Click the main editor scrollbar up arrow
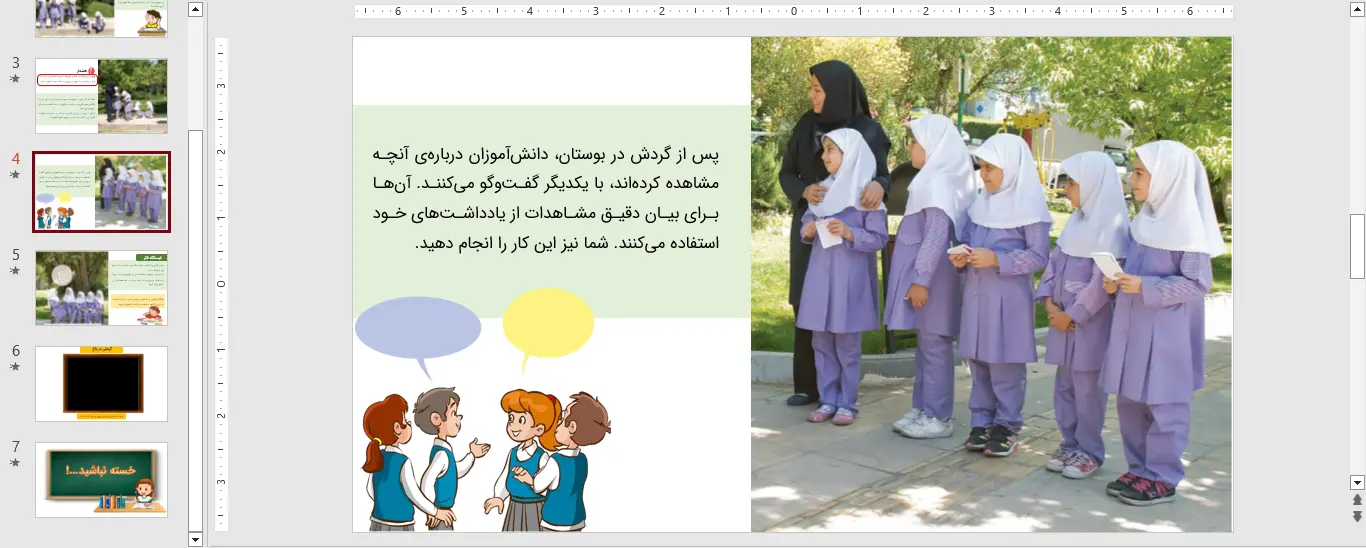This screenshot has height=548, width=1366. [x=1357, y=9]
